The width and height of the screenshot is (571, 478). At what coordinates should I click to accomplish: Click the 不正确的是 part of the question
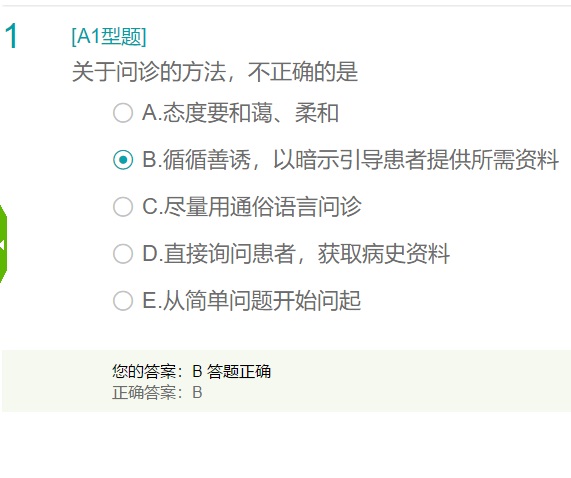coord(303,72)
